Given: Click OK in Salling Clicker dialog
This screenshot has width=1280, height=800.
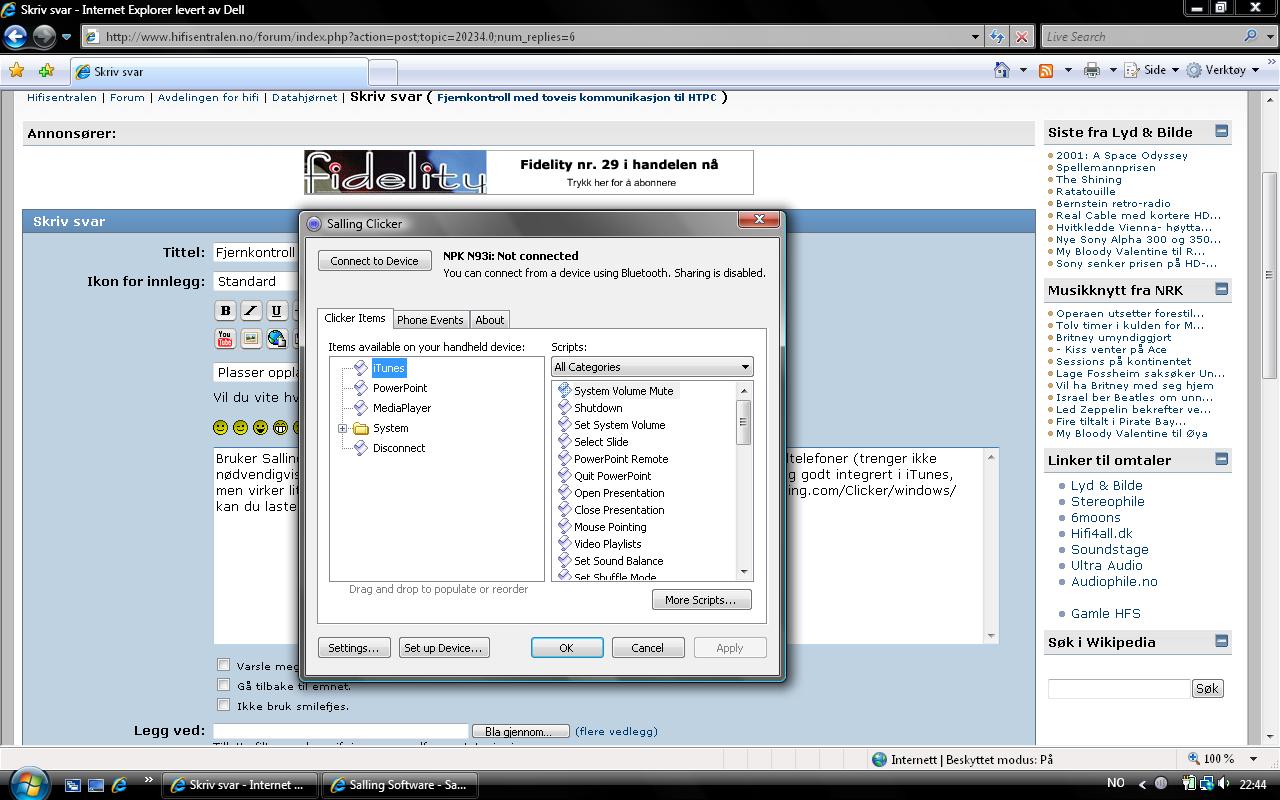Looking at the screenshot, I should (567, 648).
